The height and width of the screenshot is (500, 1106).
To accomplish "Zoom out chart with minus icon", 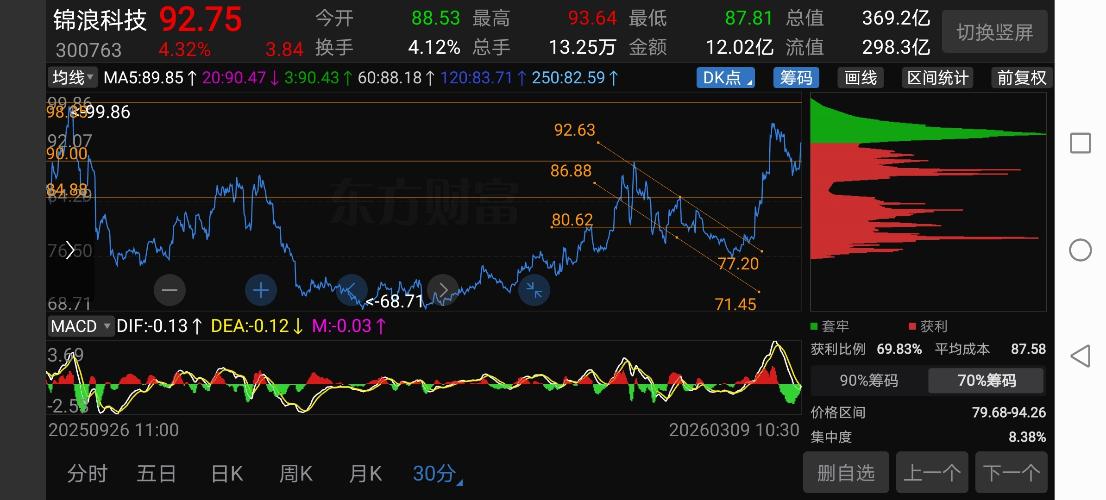I will click(169, 290).
